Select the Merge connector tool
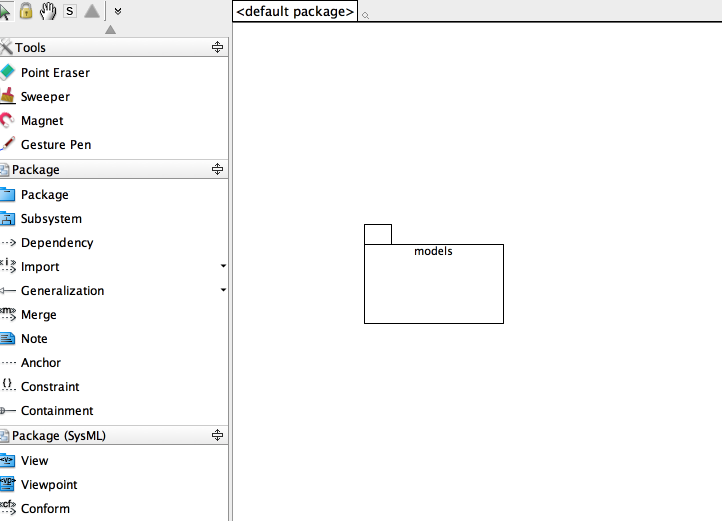 [x=114, y=314]
